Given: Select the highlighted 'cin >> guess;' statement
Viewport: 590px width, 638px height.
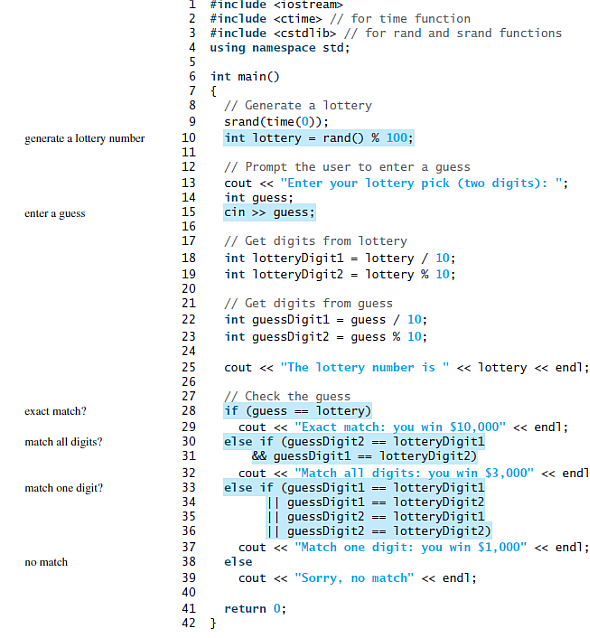Looking at the screenshot, I should pos(269,212).
